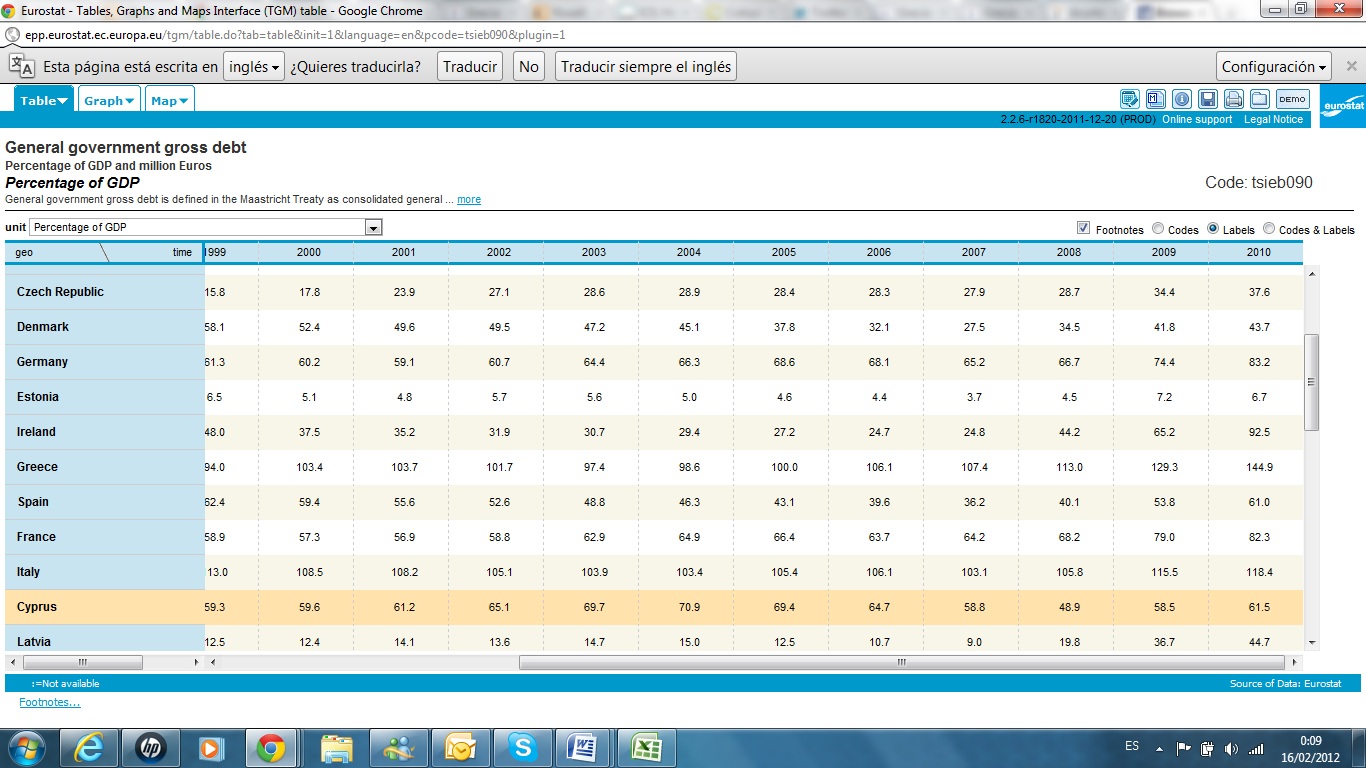Open Windows Live Messenger from the taskbar

tap(398, 747)
